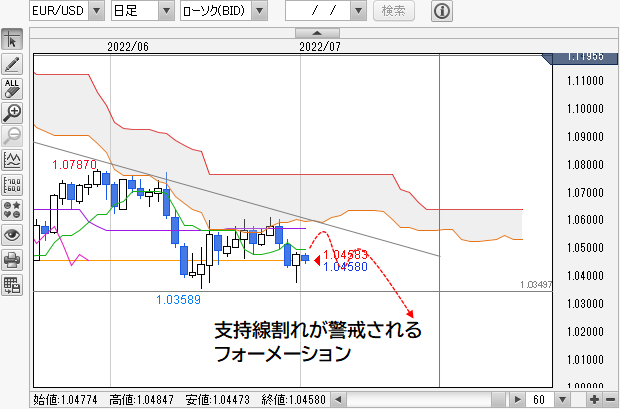Viewport: 620px width, 409px height.
Task: Click the minus button to decrease bars
Action: pos(610,400)
